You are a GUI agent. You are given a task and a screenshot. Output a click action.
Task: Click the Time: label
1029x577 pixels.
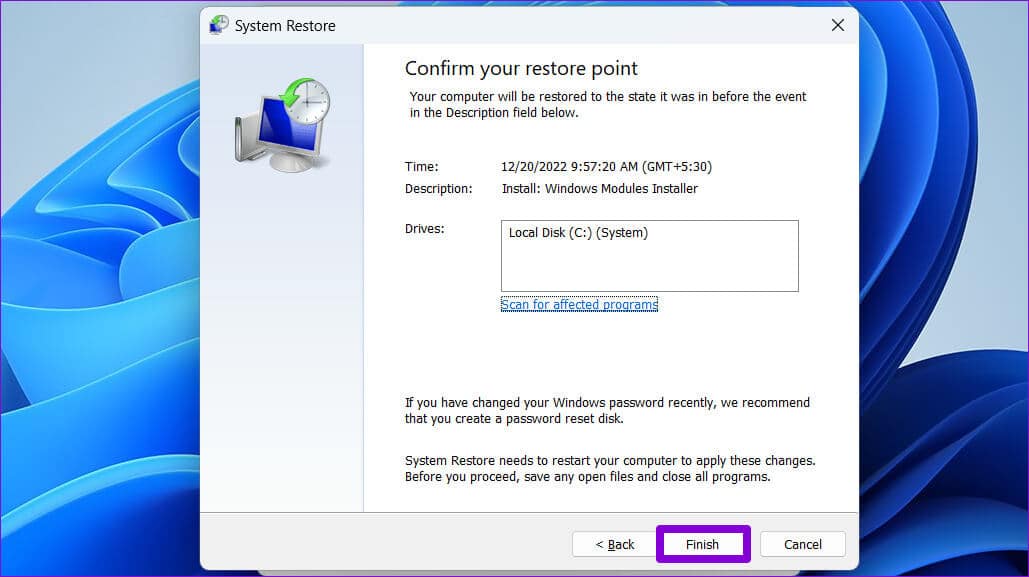click(x=421, y=167)
